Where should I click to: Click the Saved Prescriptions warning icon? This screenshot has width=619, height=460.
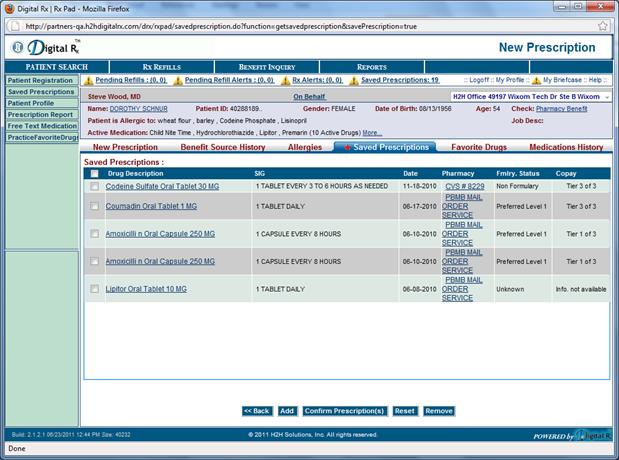tap(354, 79)
